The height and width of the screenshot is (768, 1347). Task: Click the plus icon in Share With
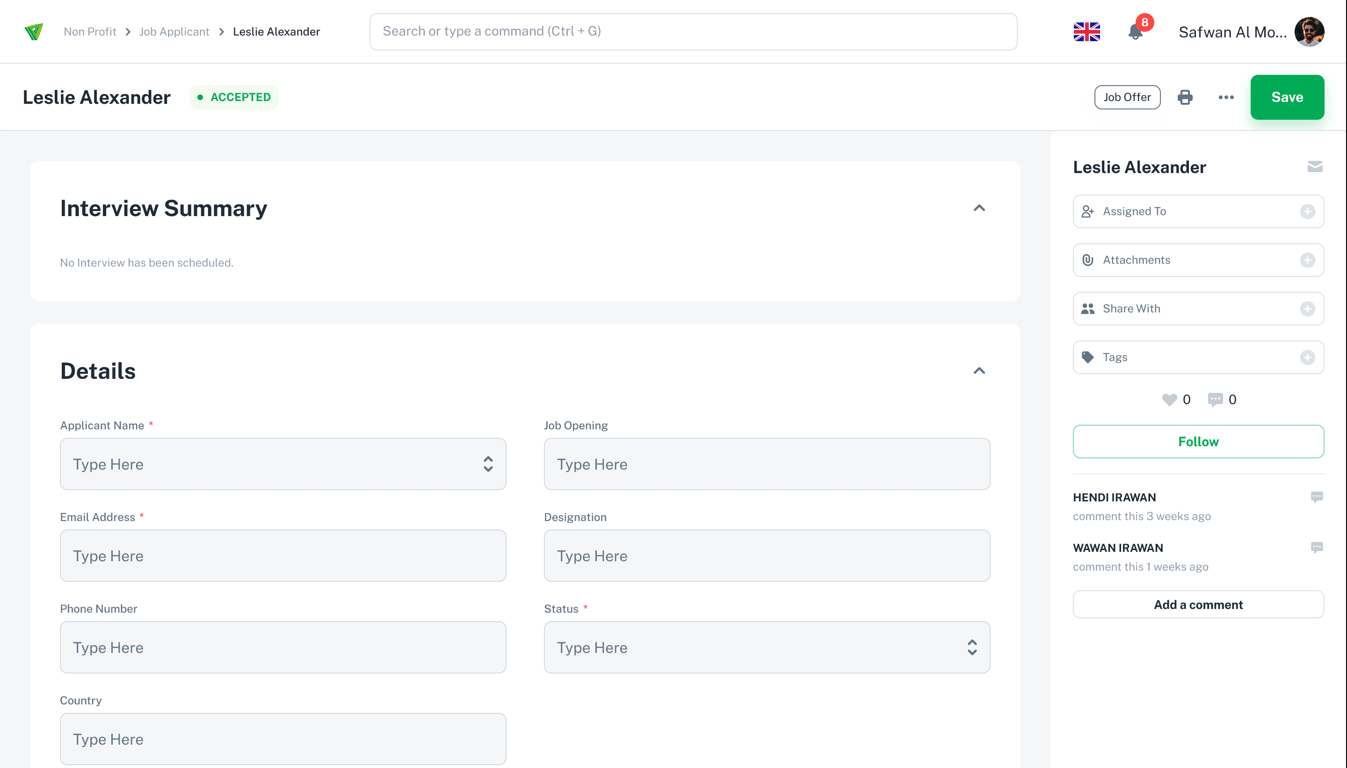[x=1307, y=309]
